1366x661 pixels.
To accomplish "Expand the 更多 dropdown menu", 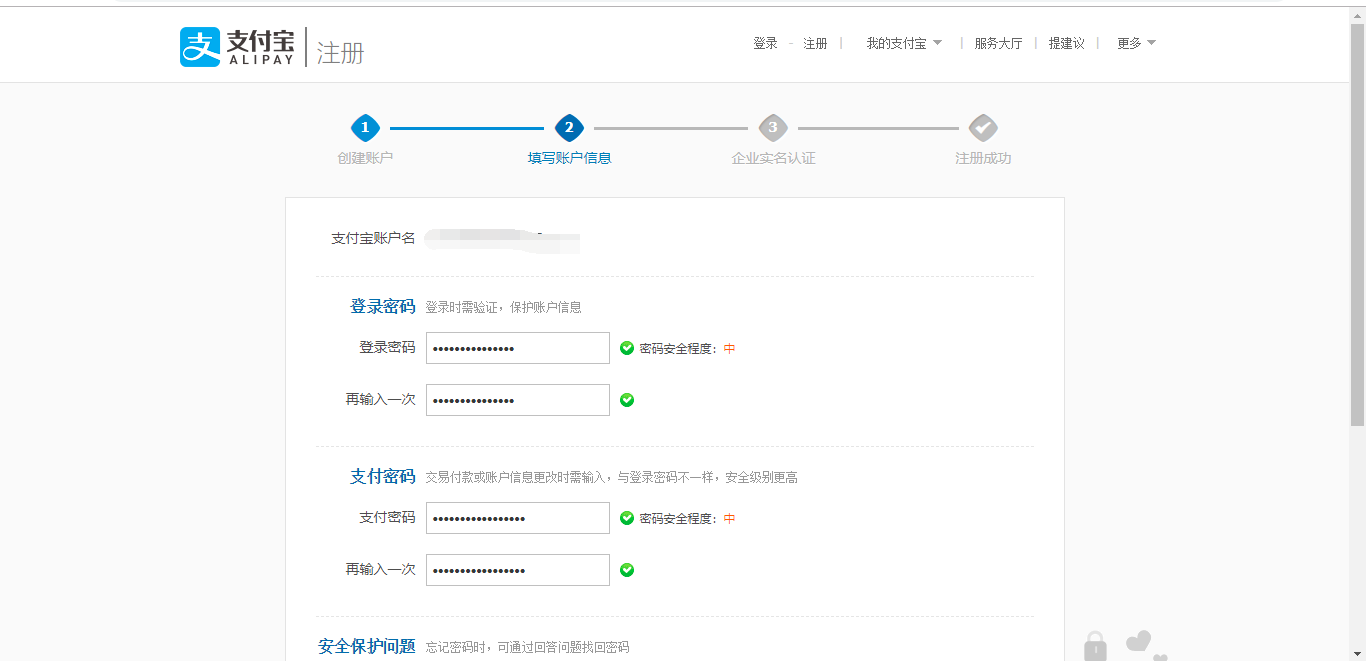I will (1136, 43).
